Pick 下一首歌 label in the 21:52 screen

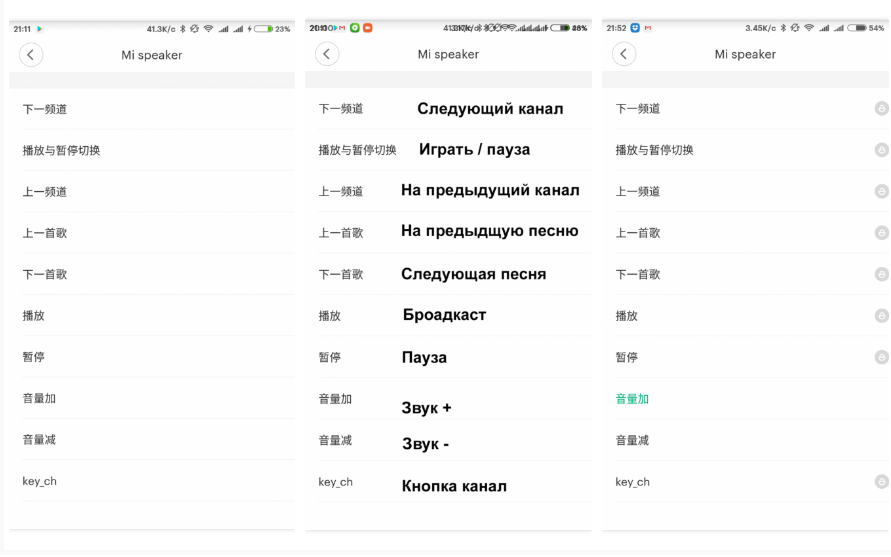point(638,275)
